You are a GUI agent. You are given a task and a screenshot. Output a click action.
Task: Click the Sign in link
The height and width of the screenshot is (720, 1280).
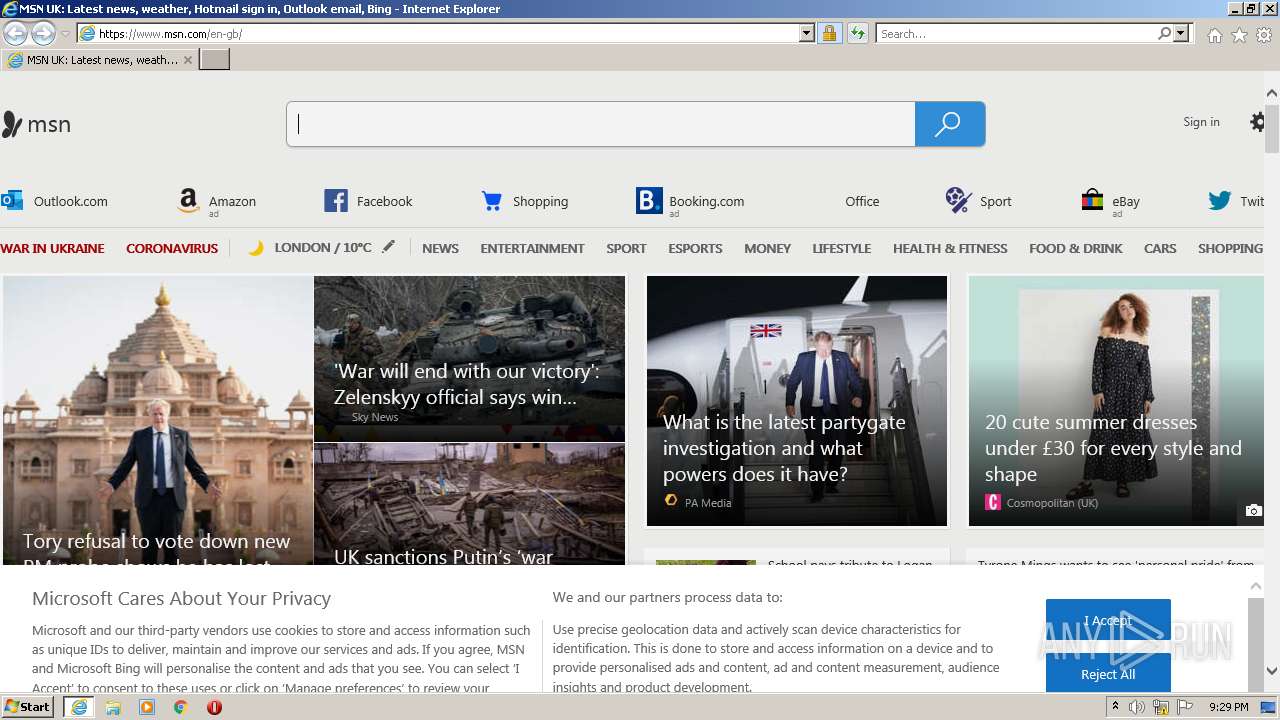[x=1201, y=122]
